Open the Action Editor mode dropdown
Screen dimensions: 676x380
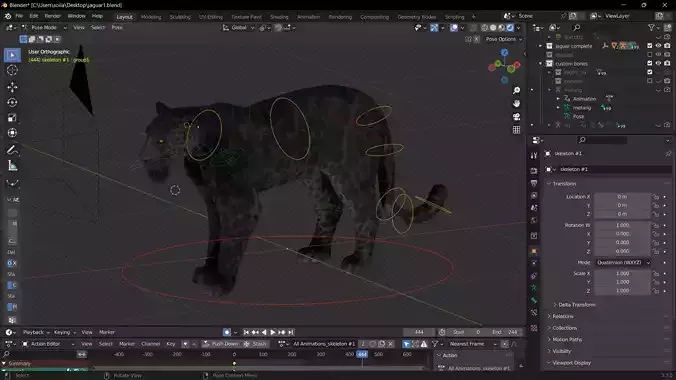click(x=48, y=344)
